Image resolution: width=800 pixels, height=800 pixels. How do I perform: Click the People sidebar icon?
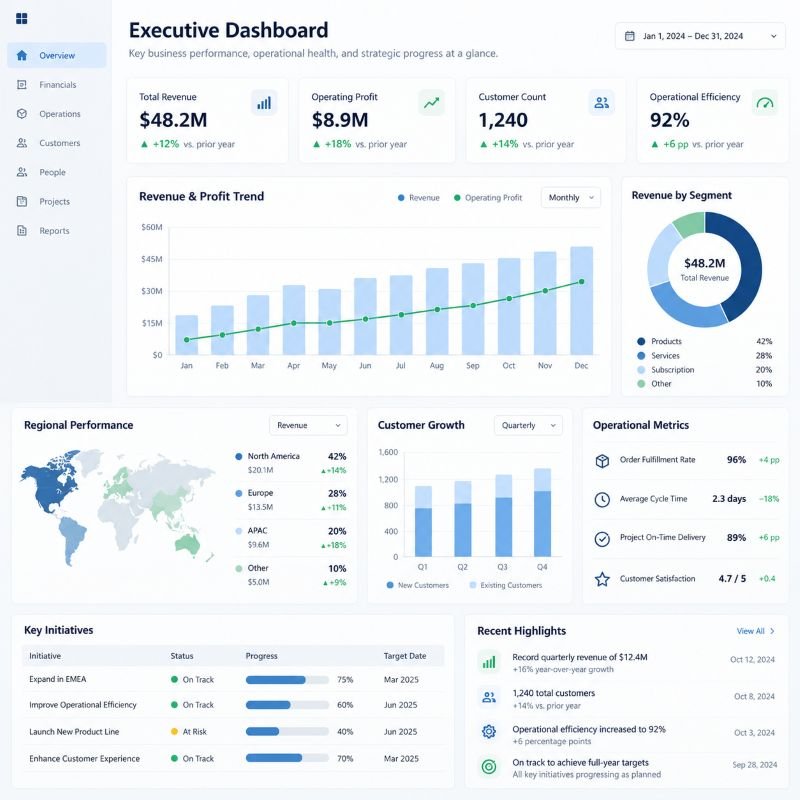tap(21, 172)
